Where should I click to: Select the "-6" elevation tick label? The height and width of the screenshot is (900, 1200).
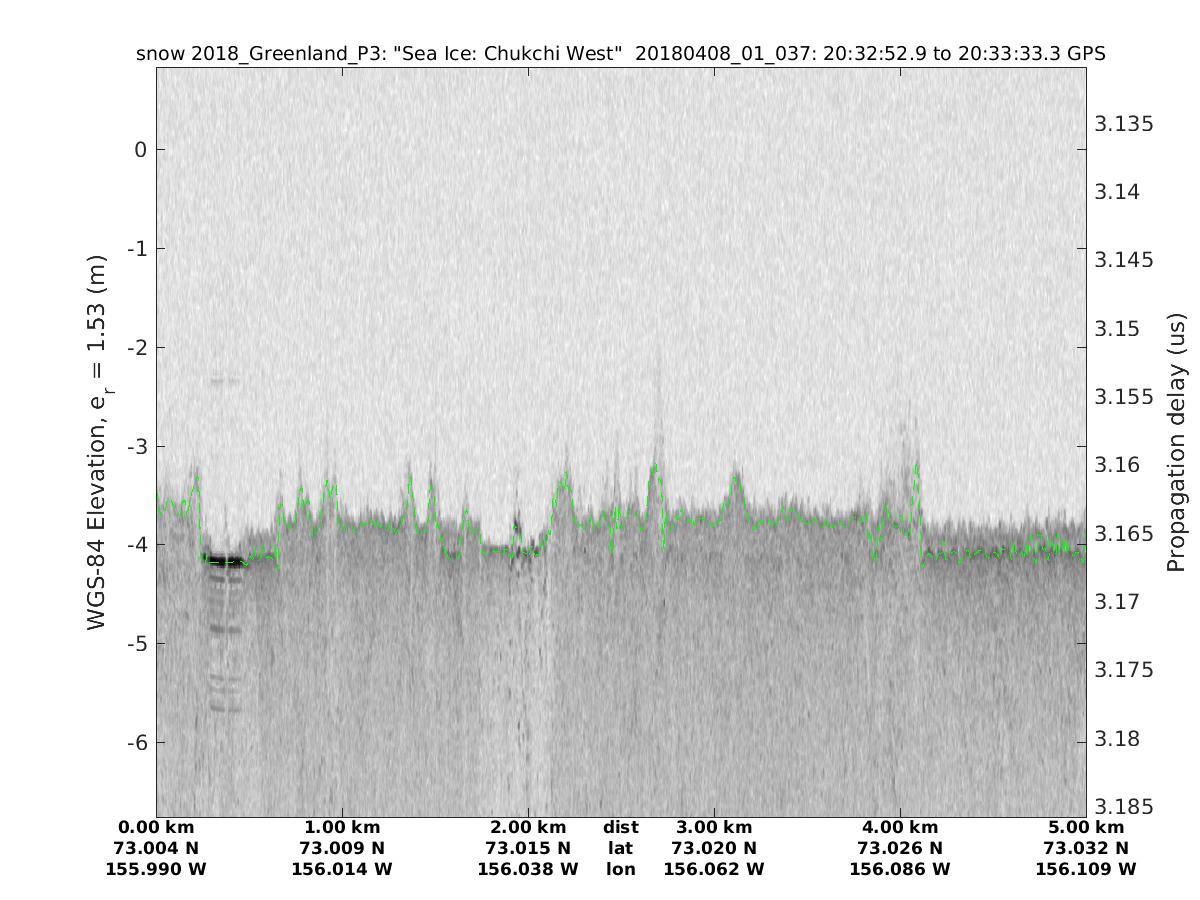tap(136, 742)
